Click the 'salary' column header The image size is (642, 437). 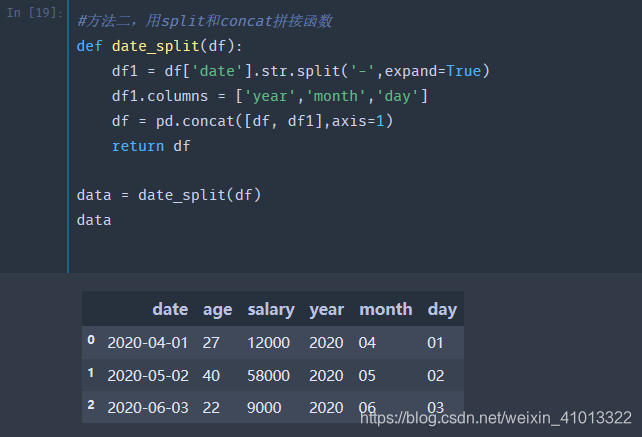(271, 310)
